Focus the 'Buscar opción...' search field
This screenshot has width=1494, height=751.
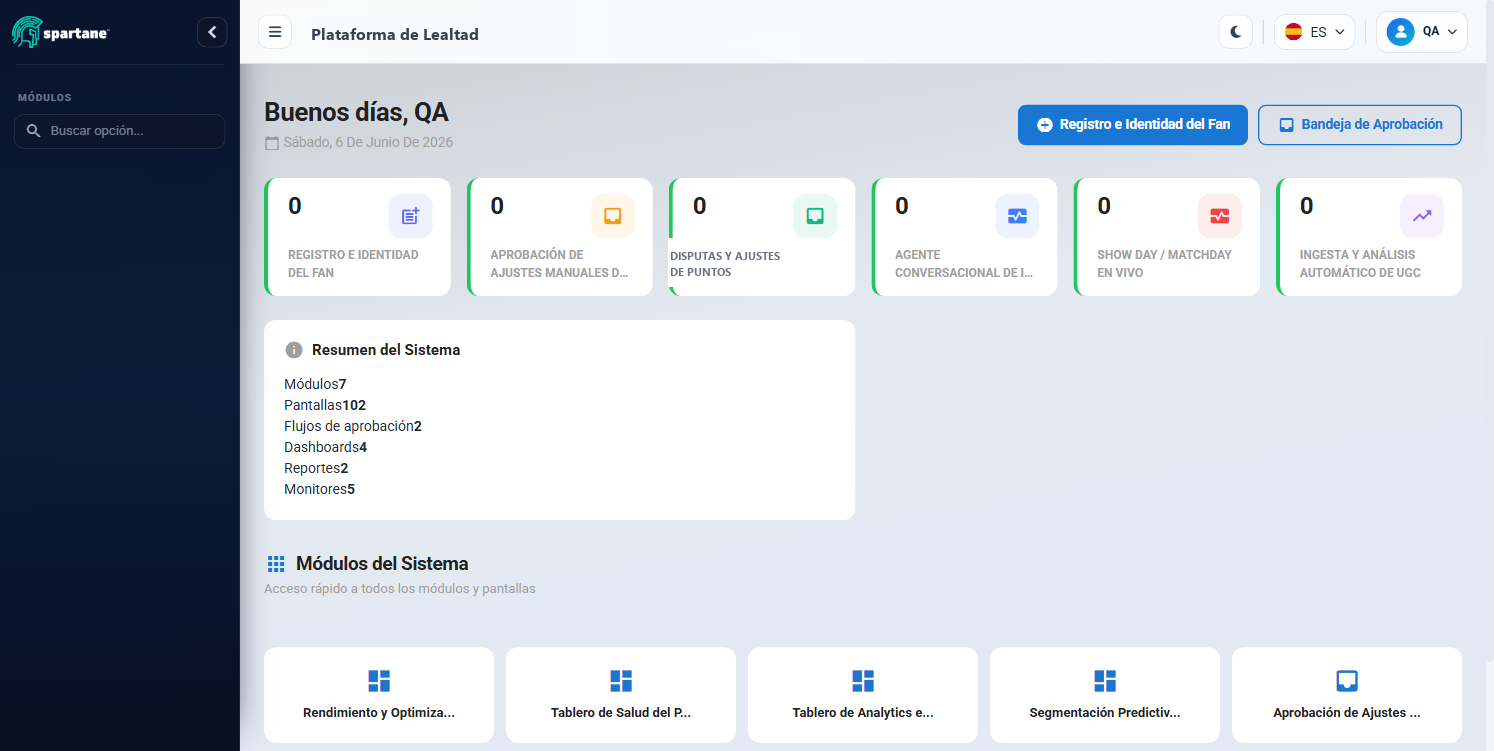pyautogui.click(x=120, y=131)
